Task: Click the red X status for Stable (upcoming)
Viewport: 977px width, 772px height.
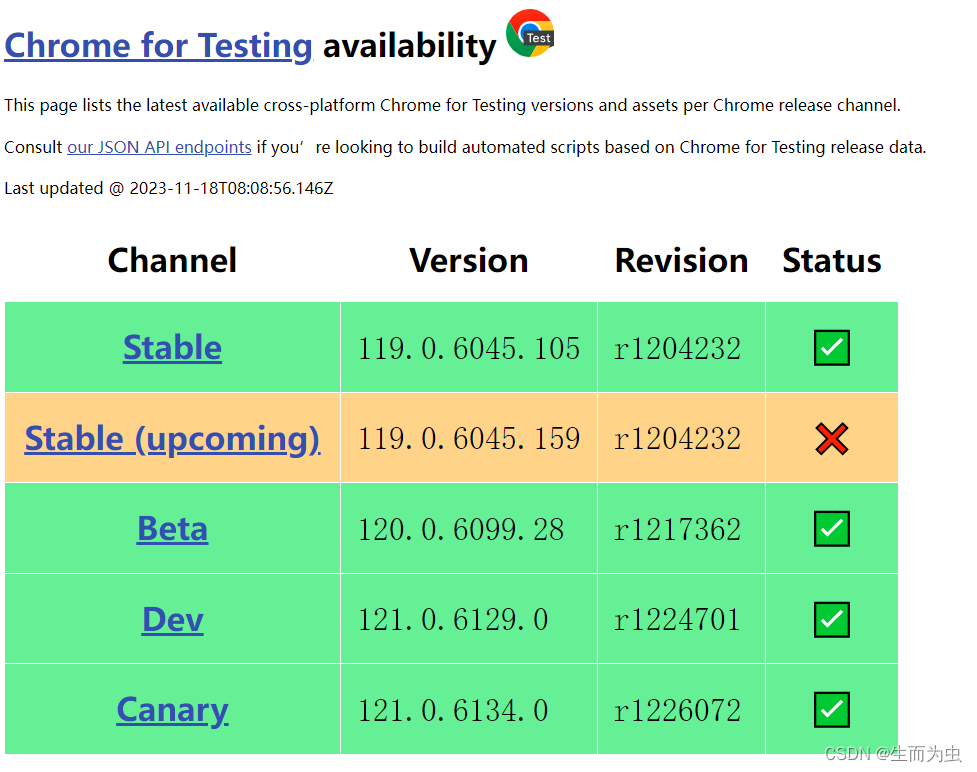Action: (832, 439)
